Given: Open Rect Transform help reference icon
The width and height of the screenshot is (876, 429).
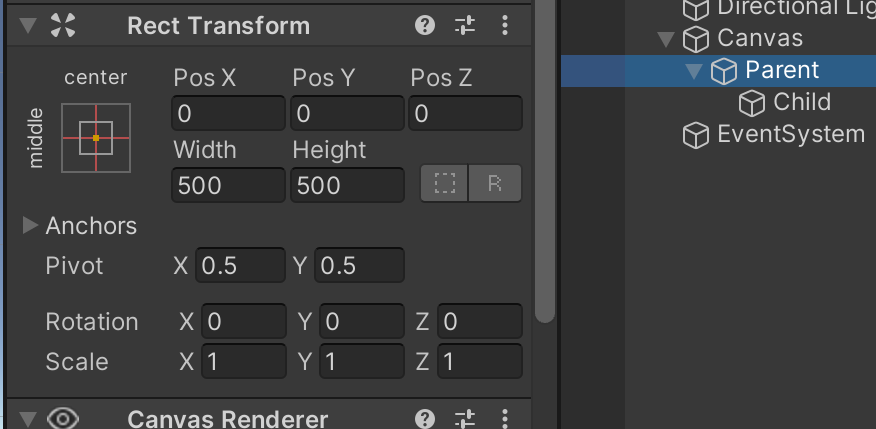Looking at the screenshot, I should tap(425, 26).
